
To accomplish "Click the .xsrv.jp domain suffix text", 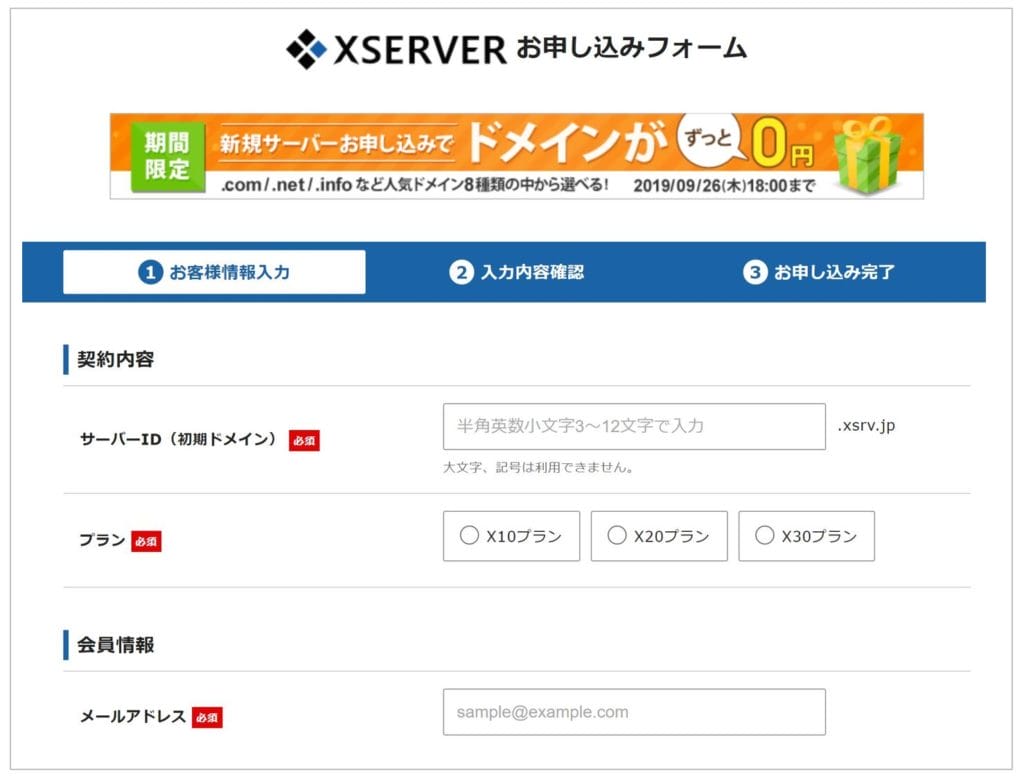I will (x=866, y=426).
